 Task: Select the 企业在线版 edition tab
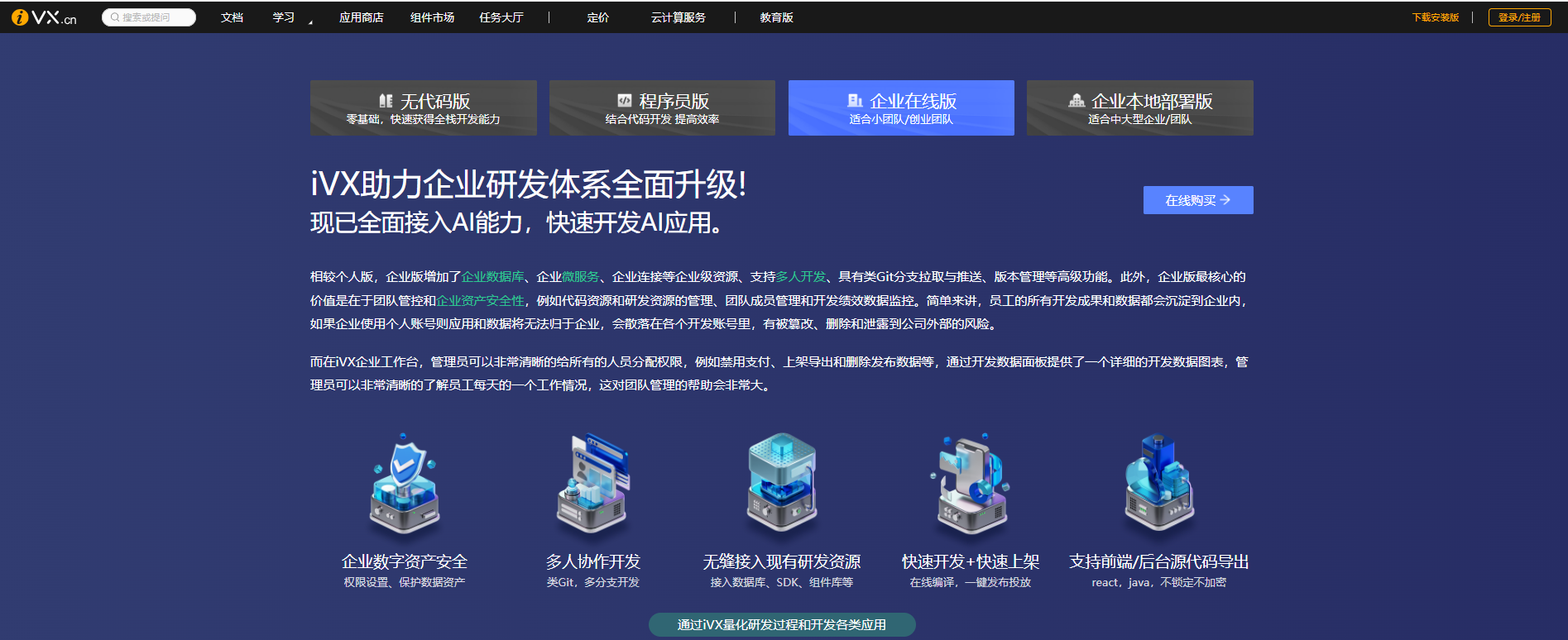(x=901, y=107)
